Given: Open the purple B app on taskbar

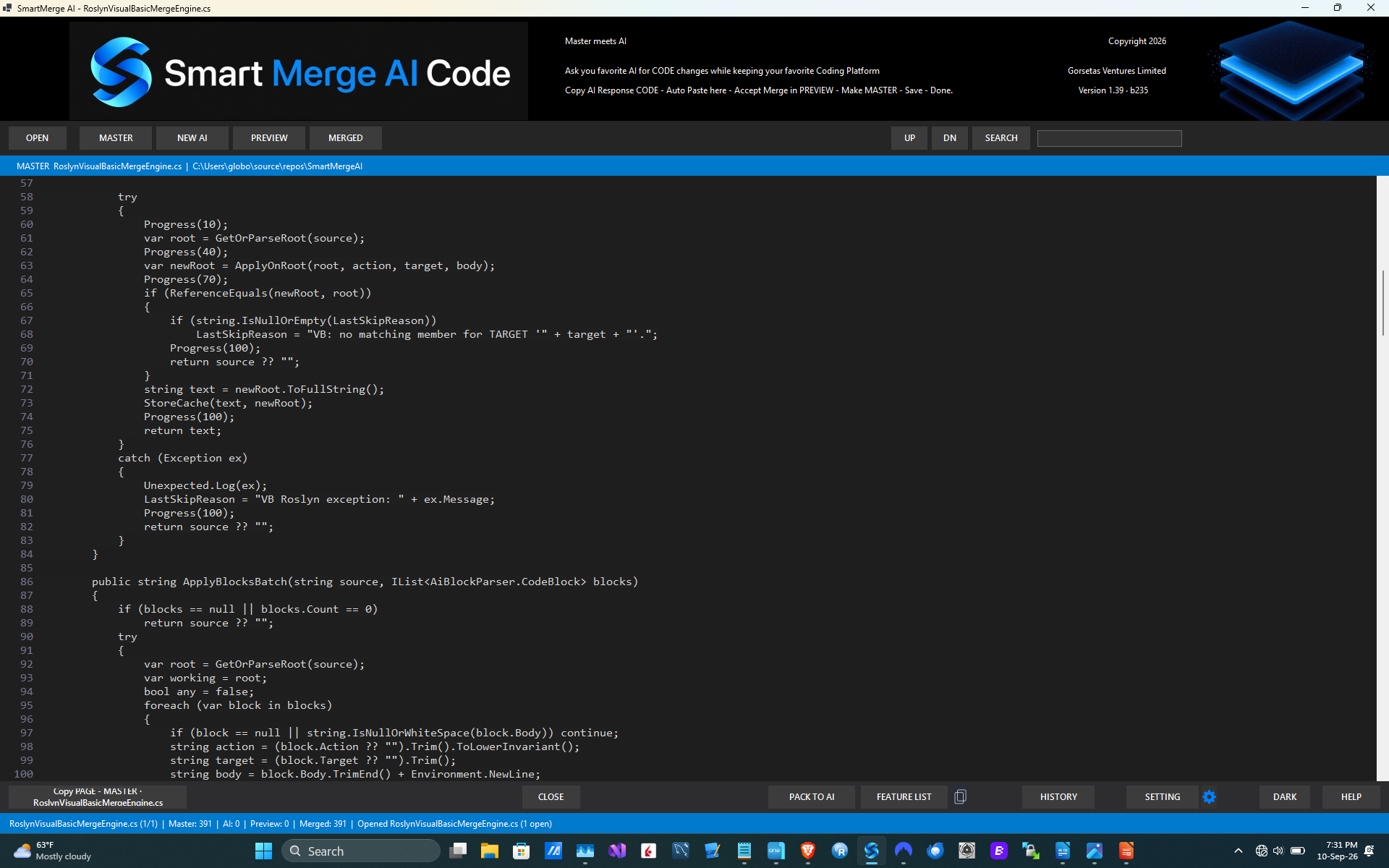Looking at the screenshot, I should [x=999, y=851].
